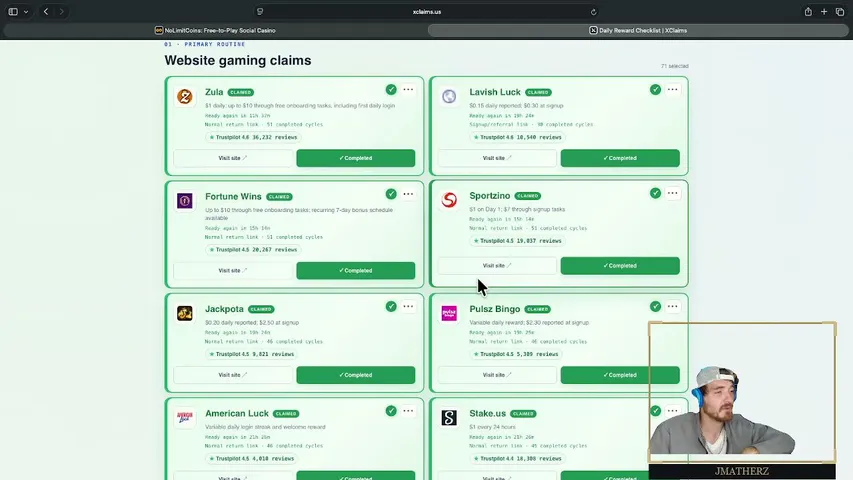Click the Completed button on Sportzino
The image size is (853, 480).
(620, 266)
